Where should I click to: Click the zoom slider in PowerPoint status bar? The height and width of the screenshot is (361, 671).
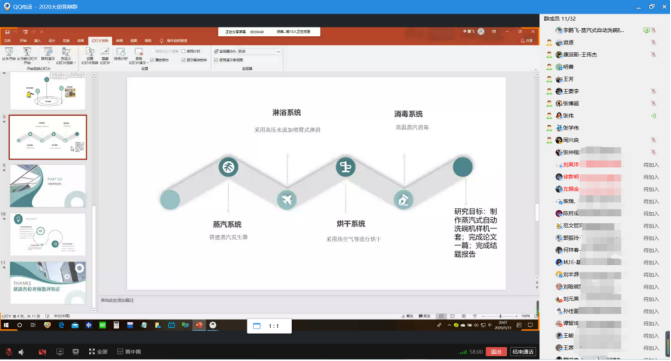tap(500, 317)
